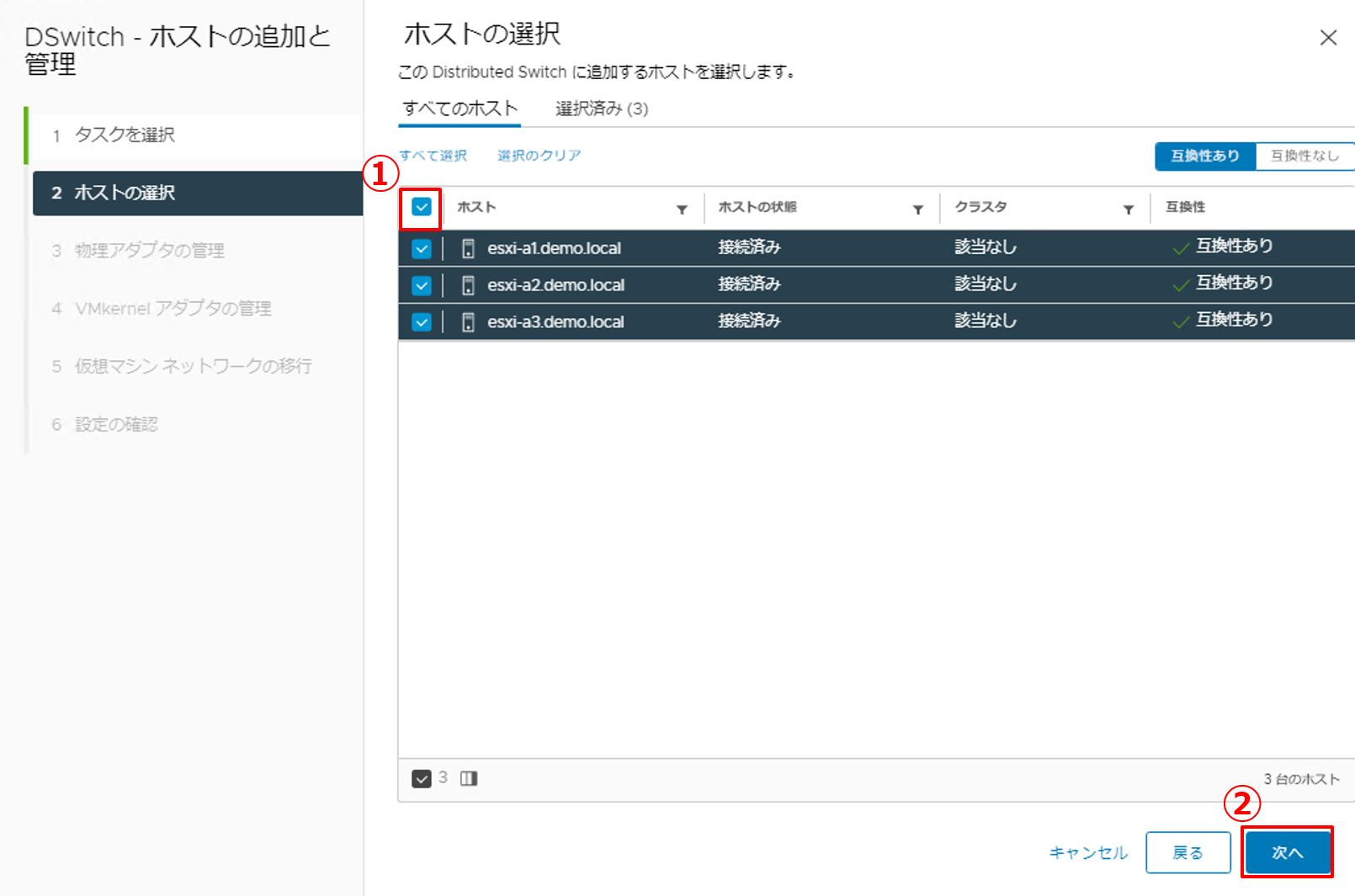Click the host icon for esxi-a1.demo.local
Image resolution: width=1355 pixels, height=896 pixels.
pos(469,248)
